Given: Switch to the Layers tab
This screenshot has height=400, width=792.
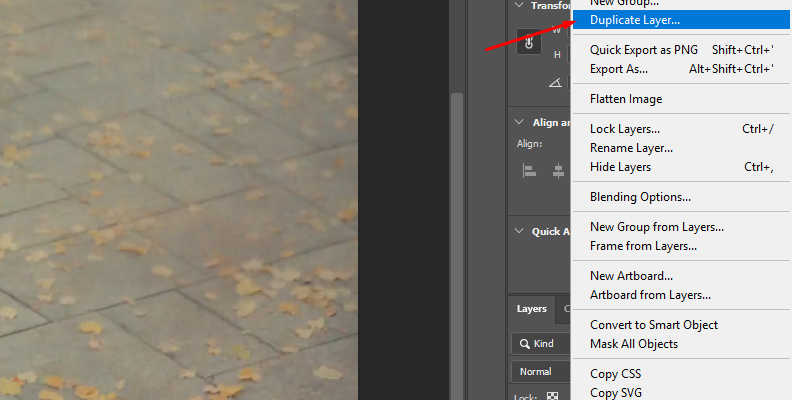Looking at the screenshot, I should [x=531, y=309].
